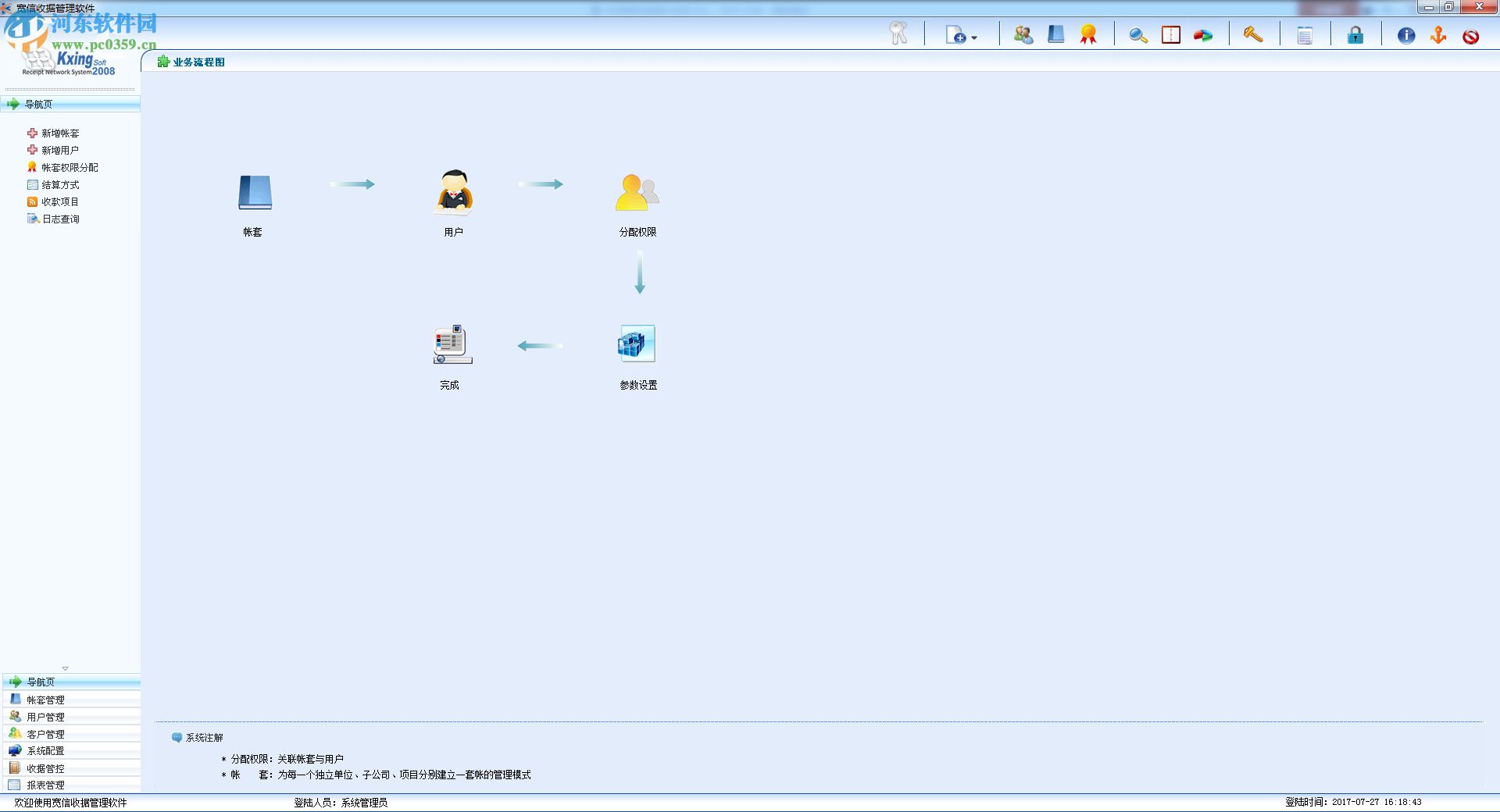Image resolution: width=1500 pixels, height=812 pixels.
Task: Click the open notebook toolbar icon
Action: point(1171,35)
